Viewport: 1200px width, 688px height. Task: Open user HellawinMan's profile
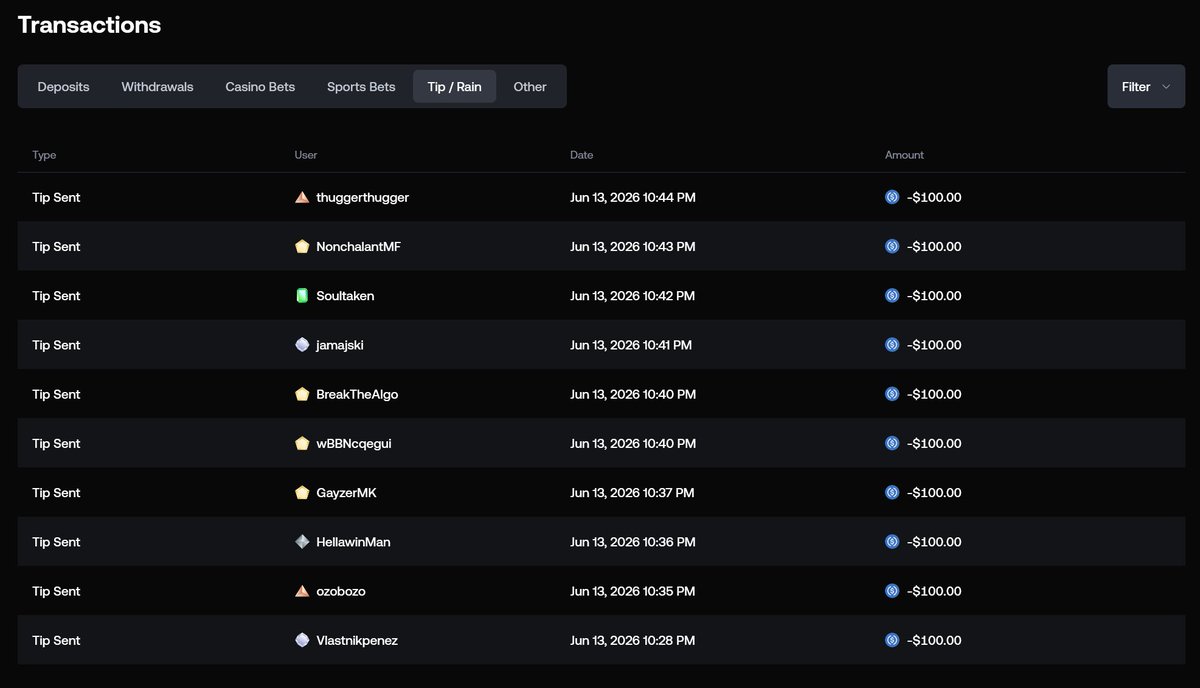click(x=353, y=542)
